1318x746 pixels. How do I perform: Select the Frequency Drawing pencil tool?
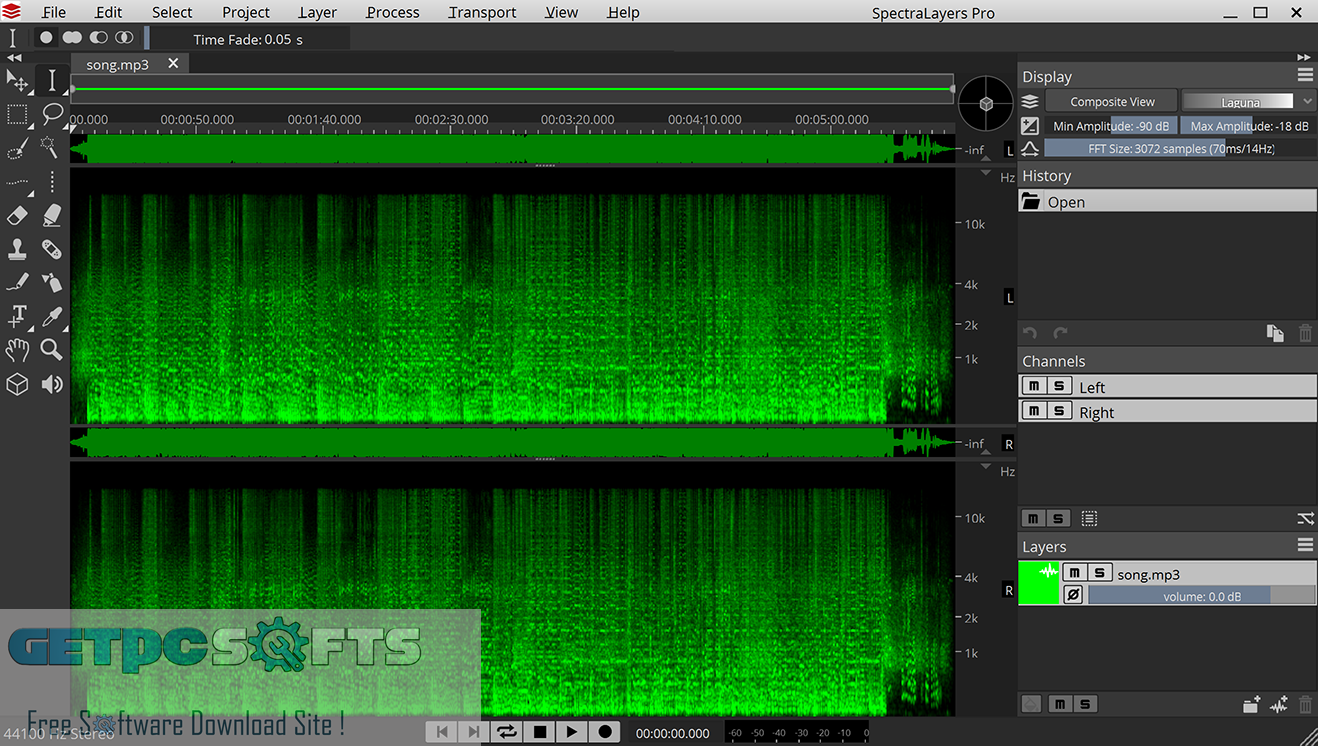(17, 283)
